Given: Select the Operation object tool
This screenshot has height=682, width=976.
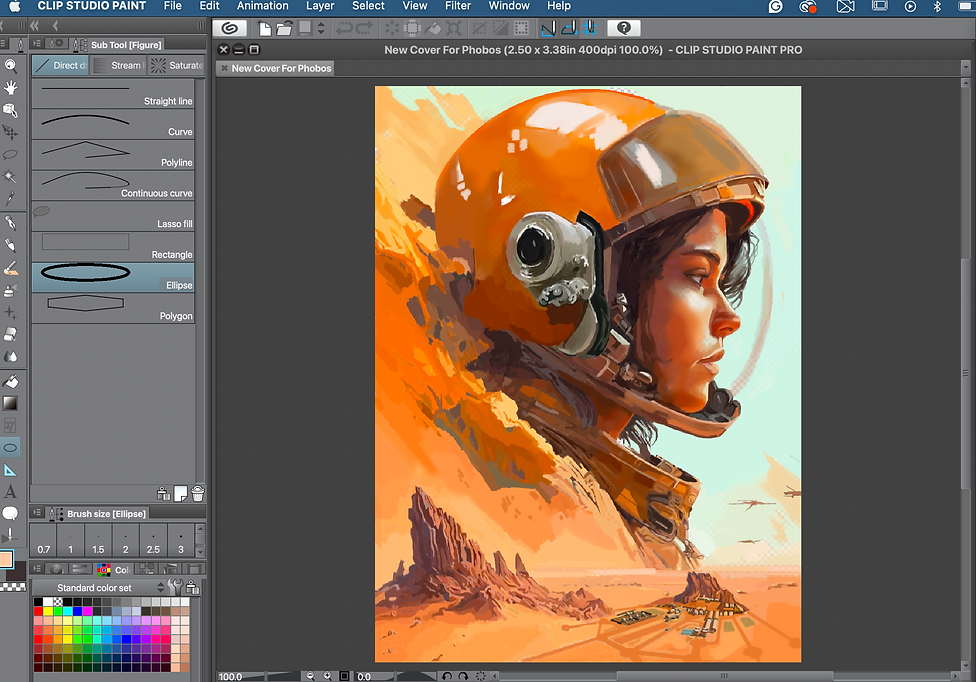Looking at the screenshot, I should (x=10, y=110).
